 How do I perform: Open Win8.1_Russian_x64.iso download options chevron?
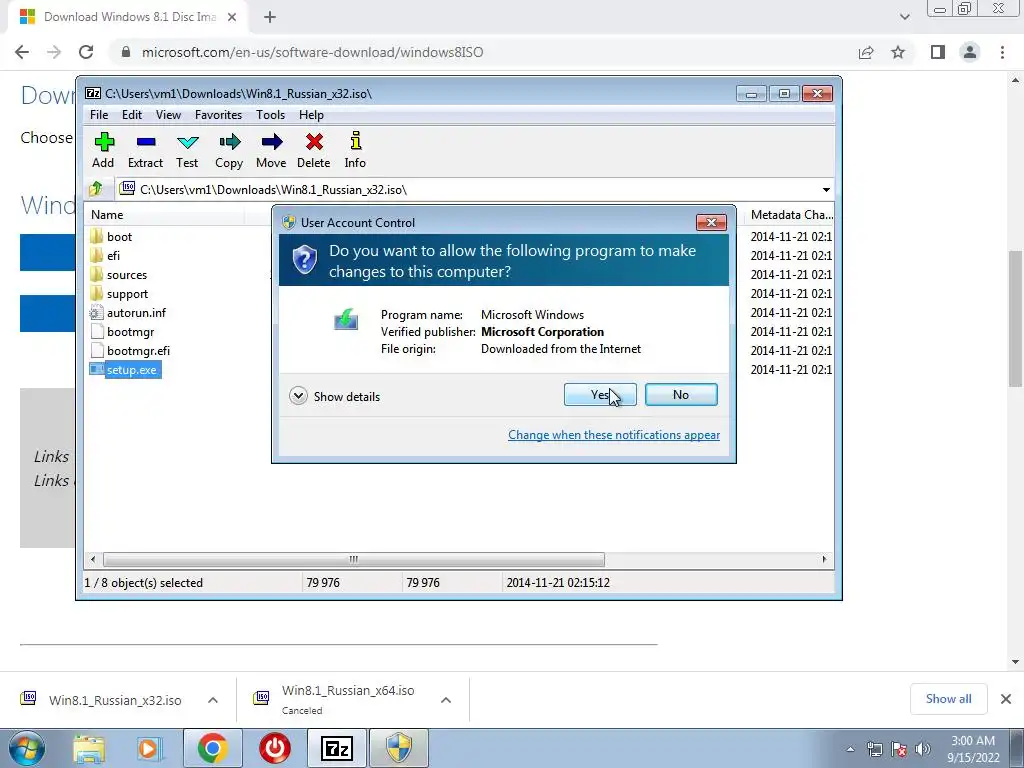tap(446, 700)
